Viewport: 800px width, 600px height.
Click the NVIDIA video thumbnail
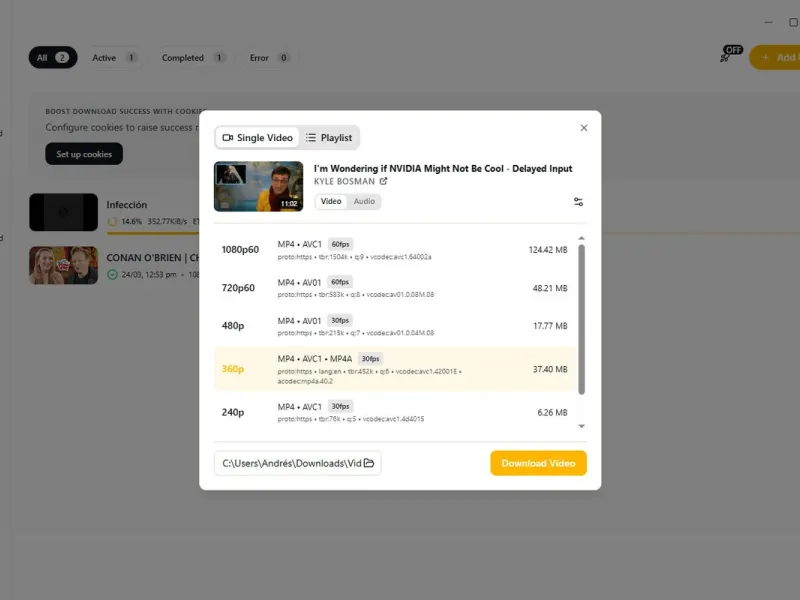point(258,186)
